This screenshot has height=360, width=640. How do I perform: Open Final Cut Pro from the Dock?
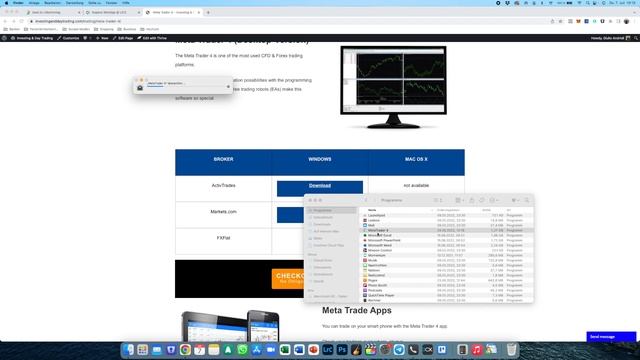(x=371, y=350)
